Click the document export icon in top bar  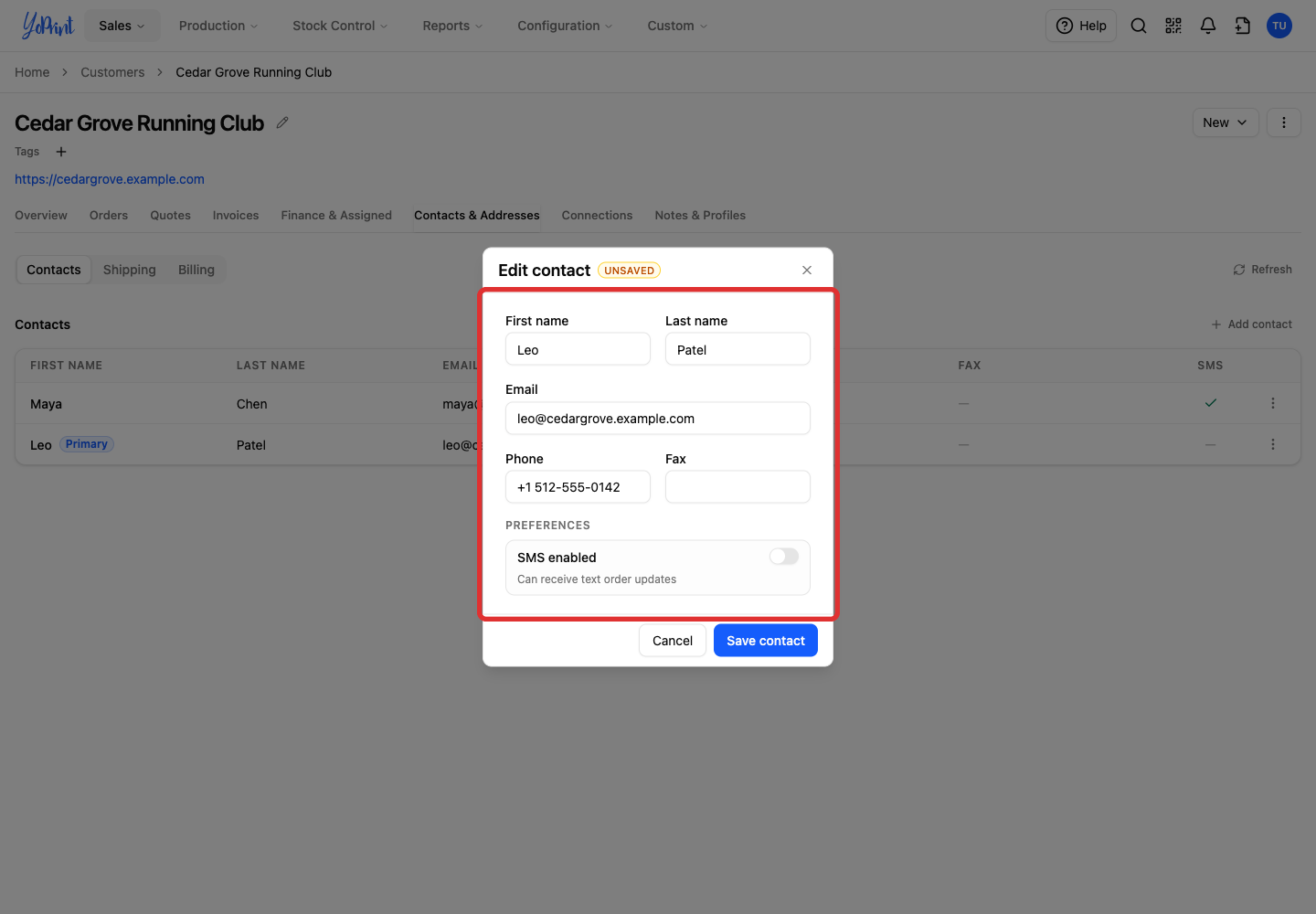(x=1243, y=26)
